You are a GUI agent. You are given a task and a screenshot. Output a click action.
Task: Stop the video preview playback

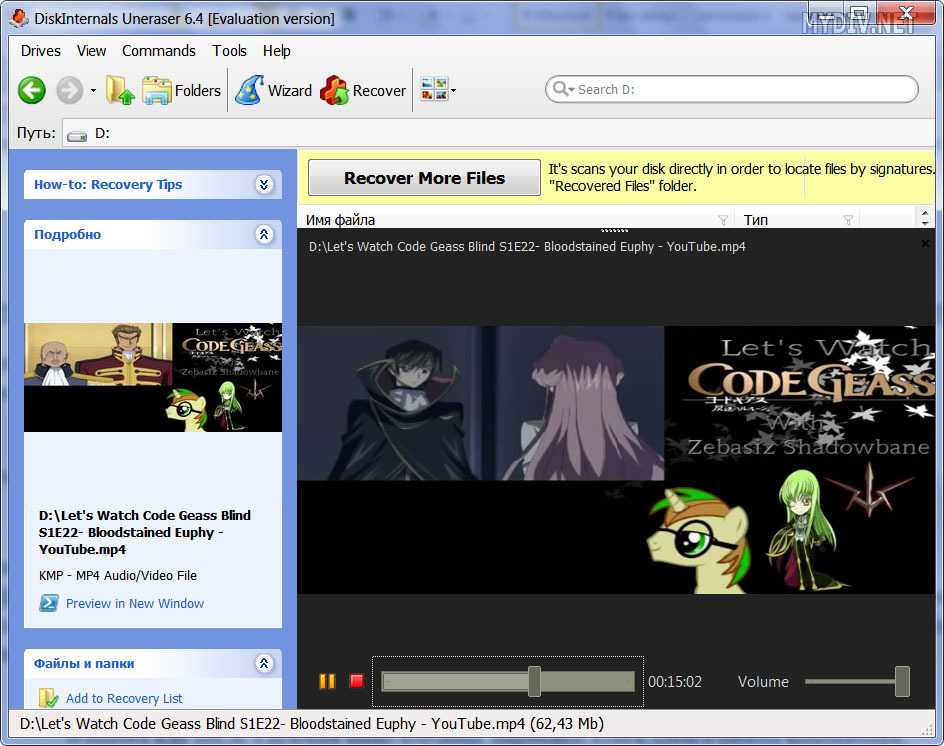tap(356, 681)
